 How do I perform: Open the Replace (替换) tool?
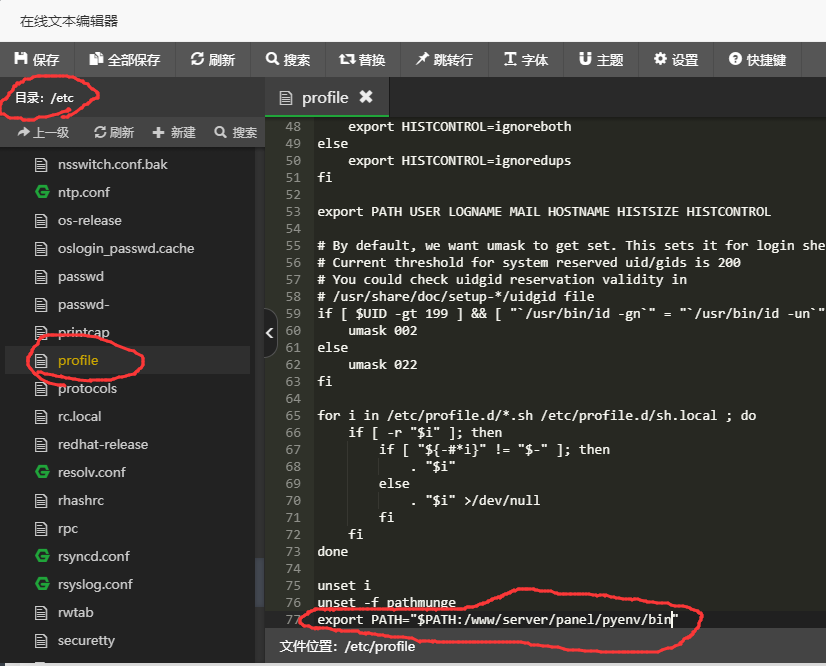tap(362, 60)
